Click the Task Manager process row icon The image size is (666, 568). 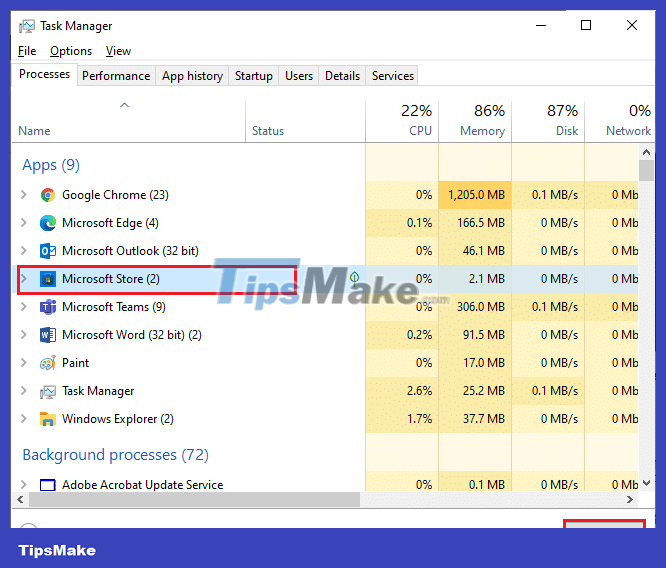[48, 391]
